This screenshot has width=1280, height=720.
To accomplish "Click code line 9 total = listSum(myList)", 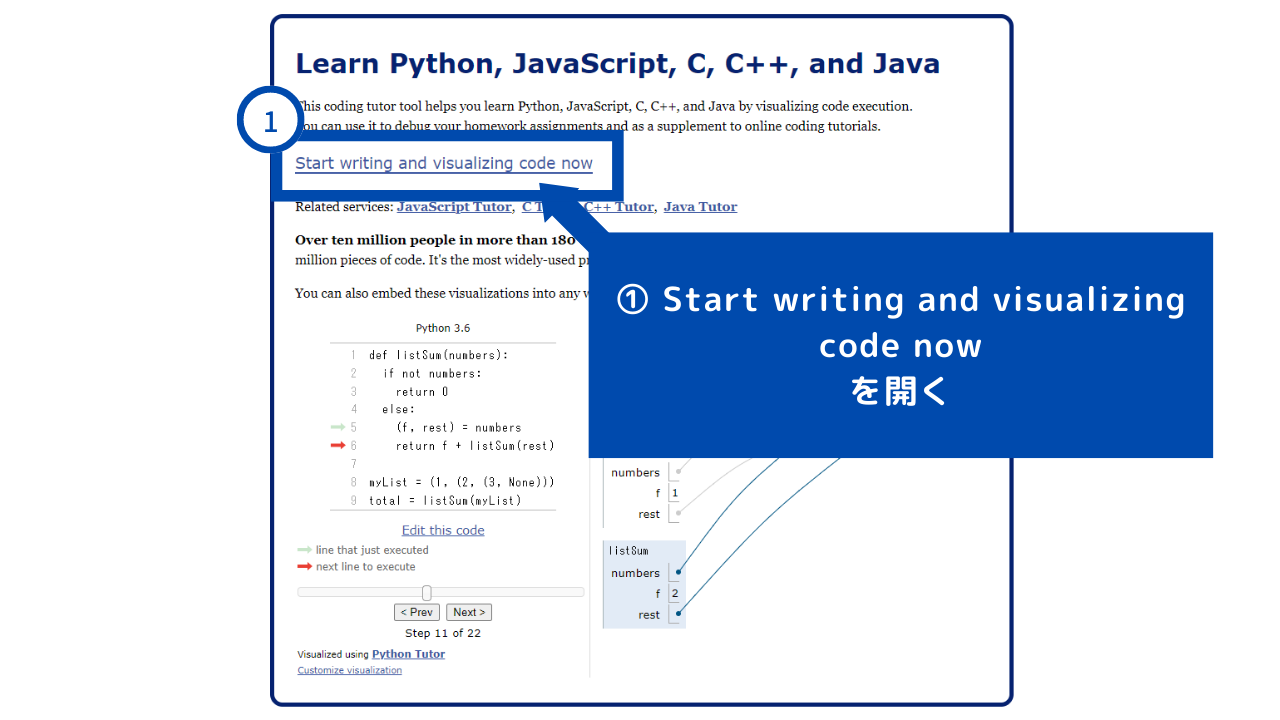I will 445,500.
